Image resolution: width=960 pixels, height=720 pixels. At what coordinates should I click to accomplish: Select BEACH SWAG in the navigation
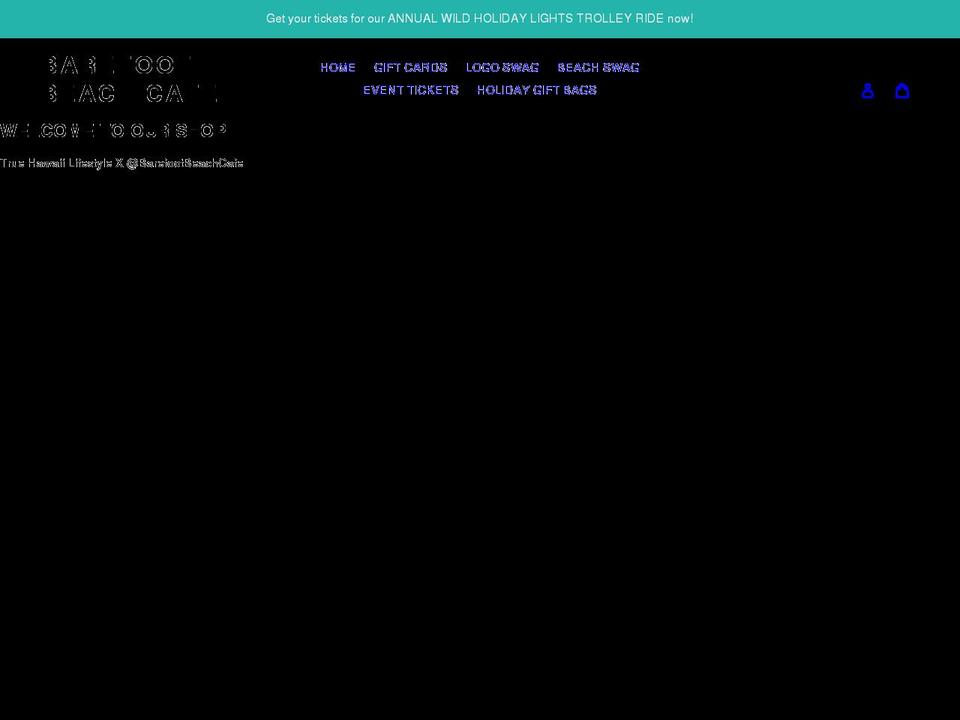click(x=598, y=67)
